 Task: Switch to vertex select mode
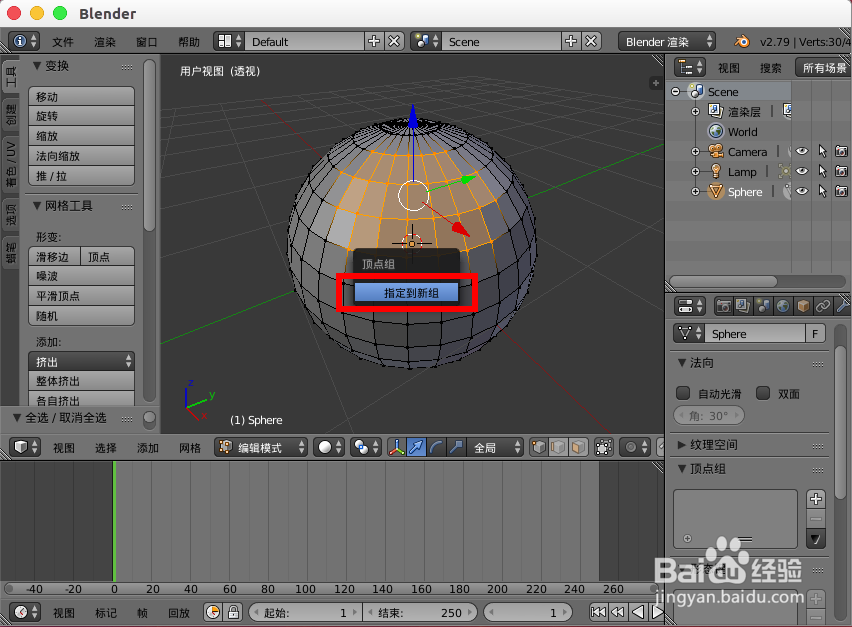[x=538, y=447]
